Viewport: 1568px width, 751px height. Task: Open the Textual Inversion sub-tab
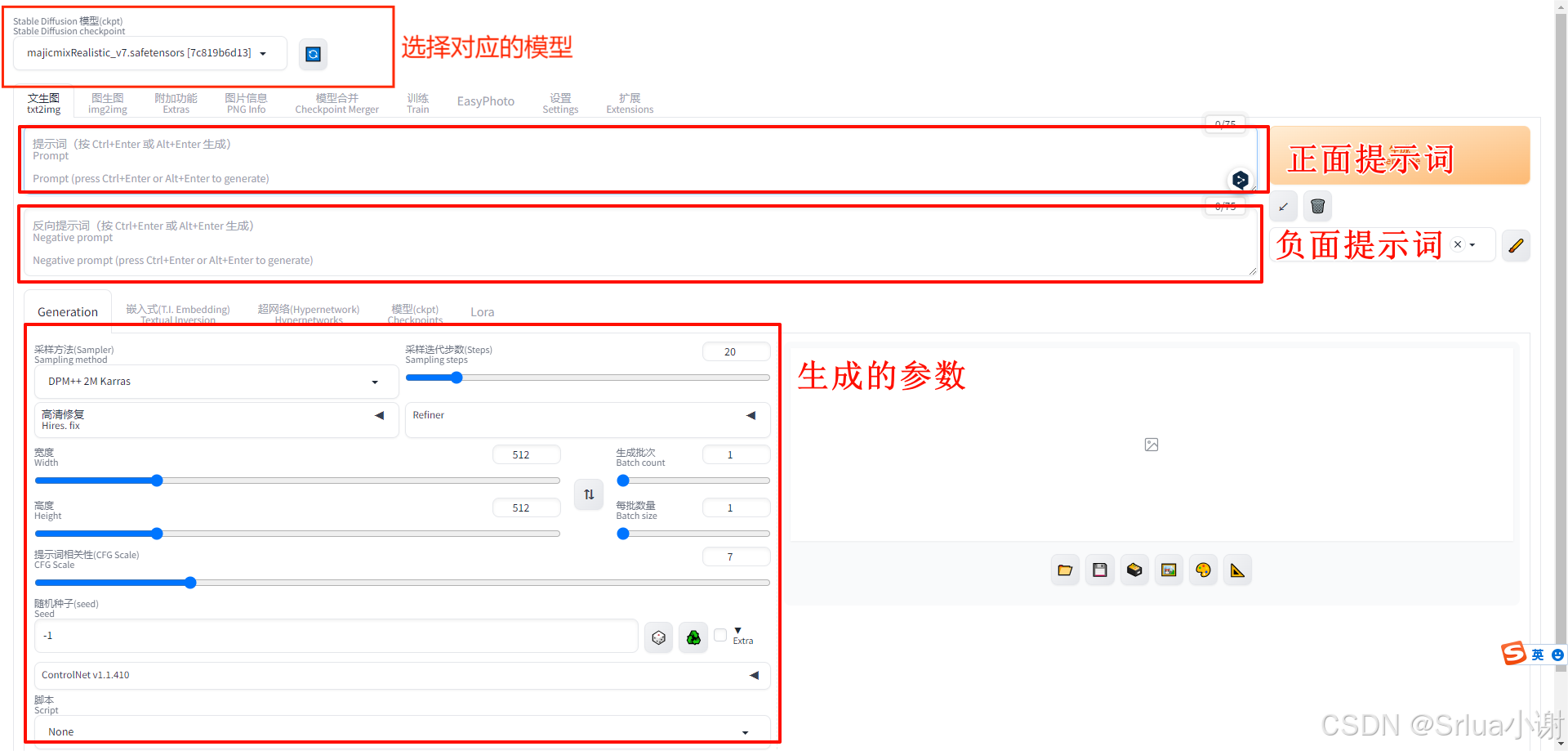[178, 314]
